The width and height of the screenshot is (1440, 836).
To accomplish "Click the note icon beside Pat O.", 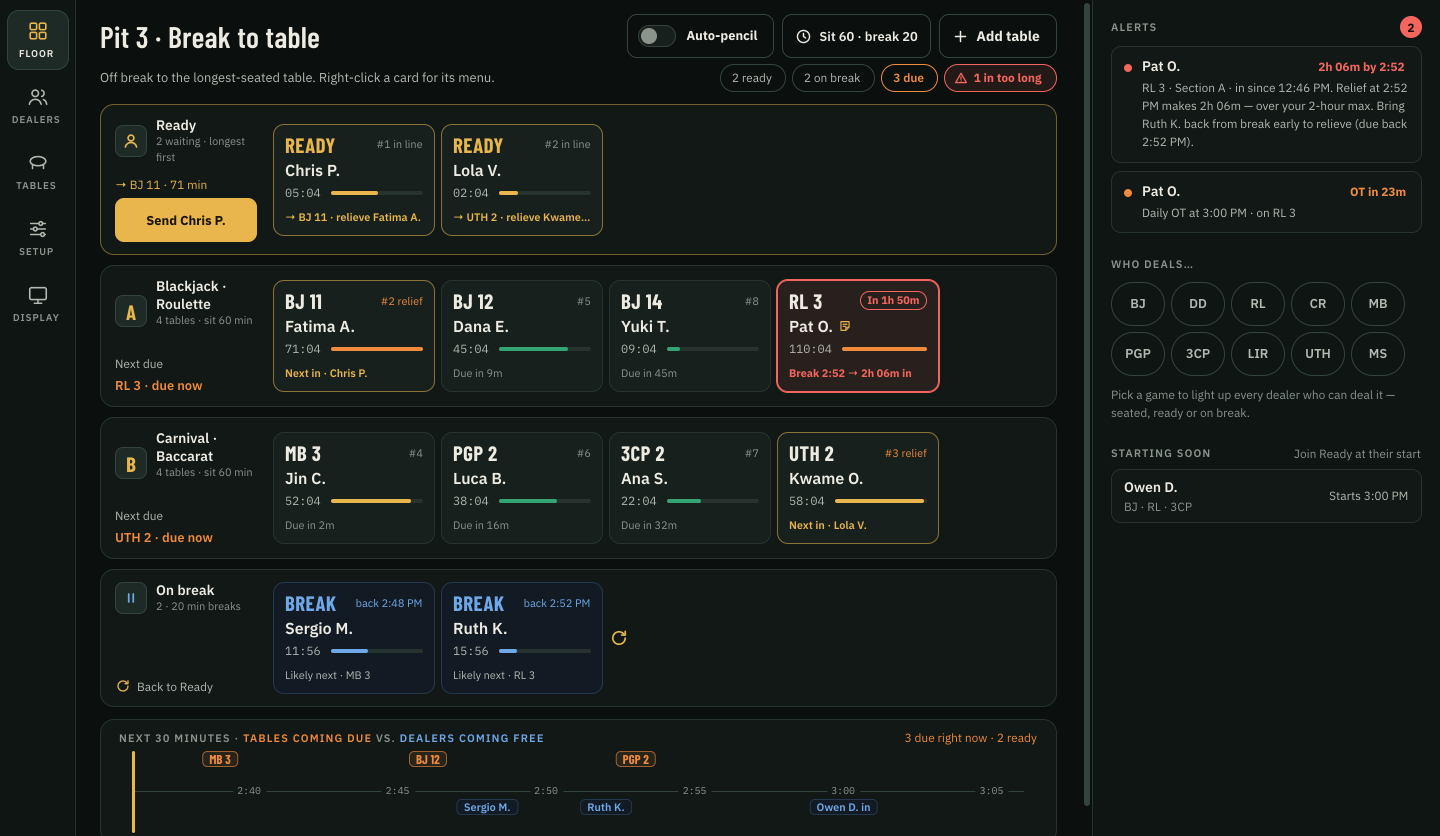I will [845, 327].
